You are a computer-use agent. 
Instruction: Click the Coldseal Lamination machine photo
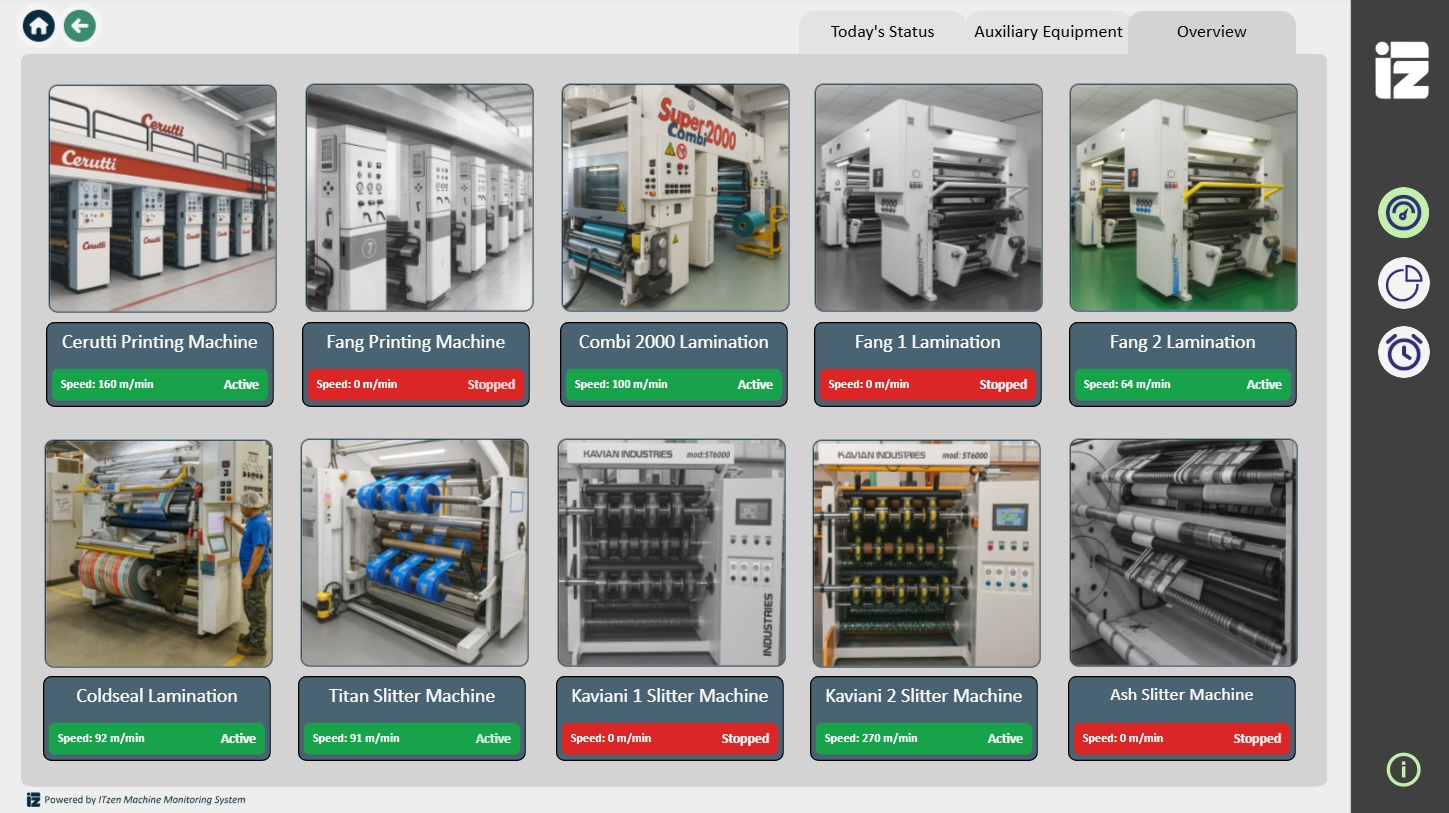pyautogui.click(x=158, y=553)
